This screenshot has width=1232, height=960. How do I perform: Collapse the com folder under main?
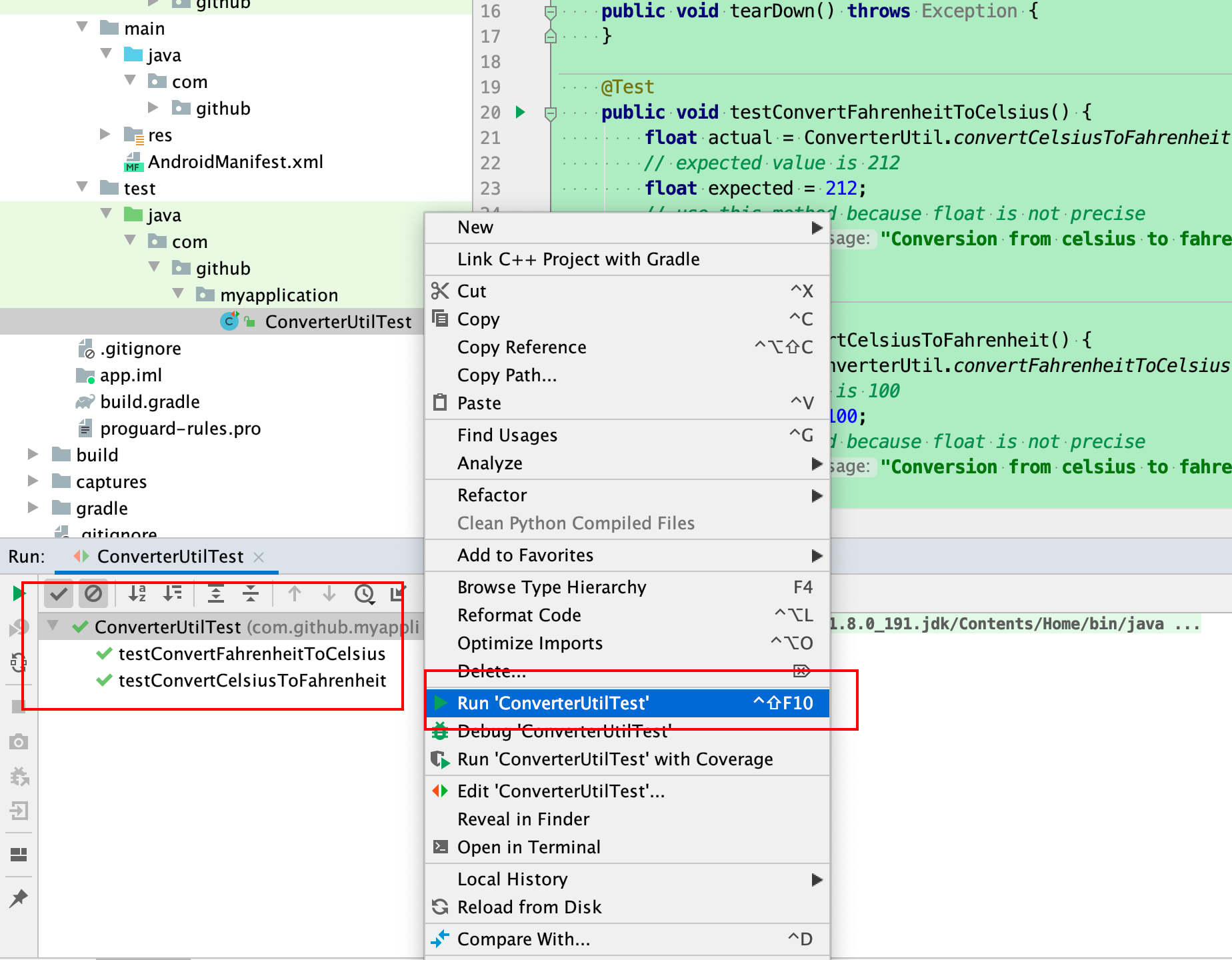coord(130,80)
